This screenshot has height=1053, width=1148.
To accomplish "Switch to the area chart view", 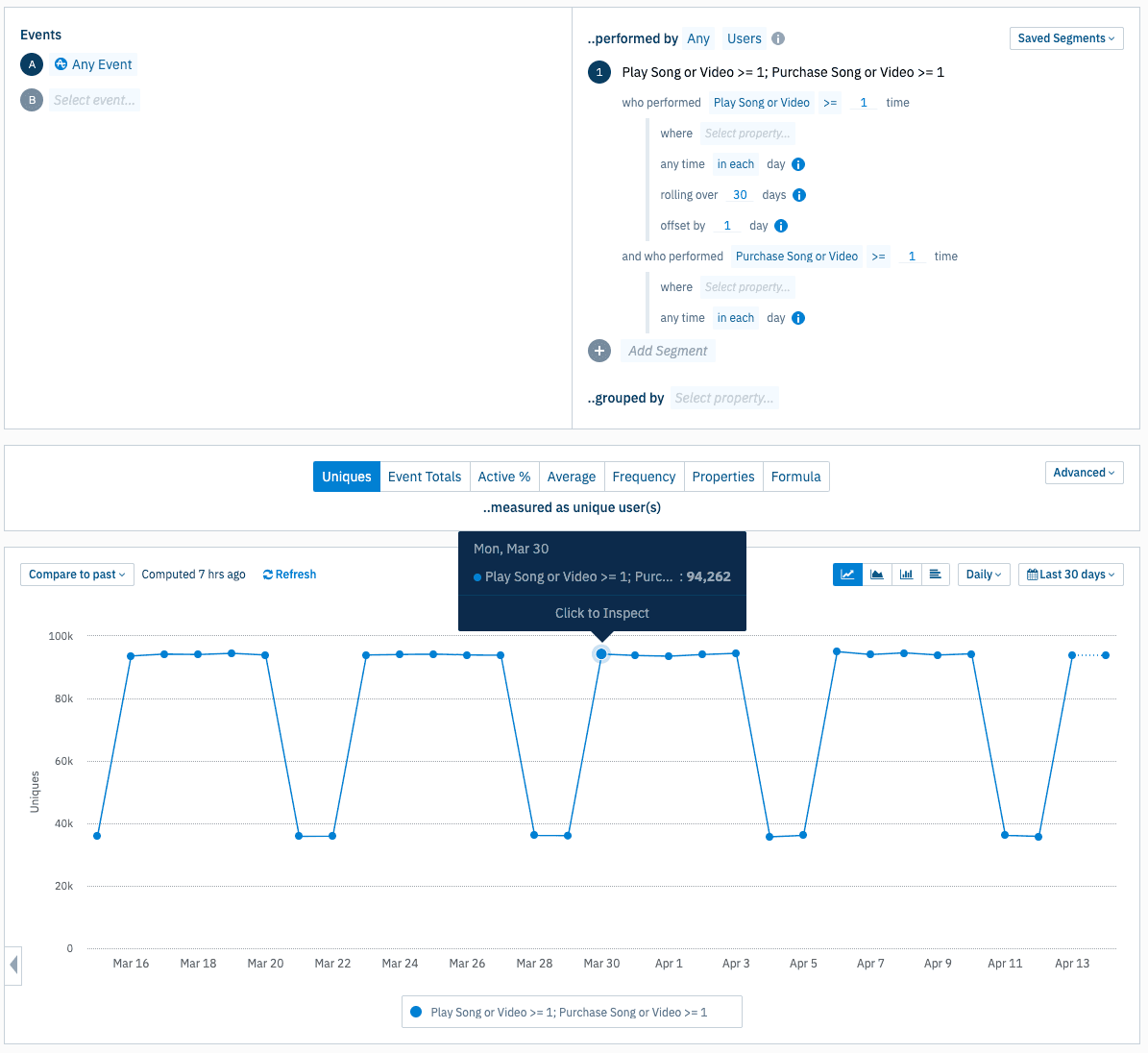I will (x=876, y=575).
